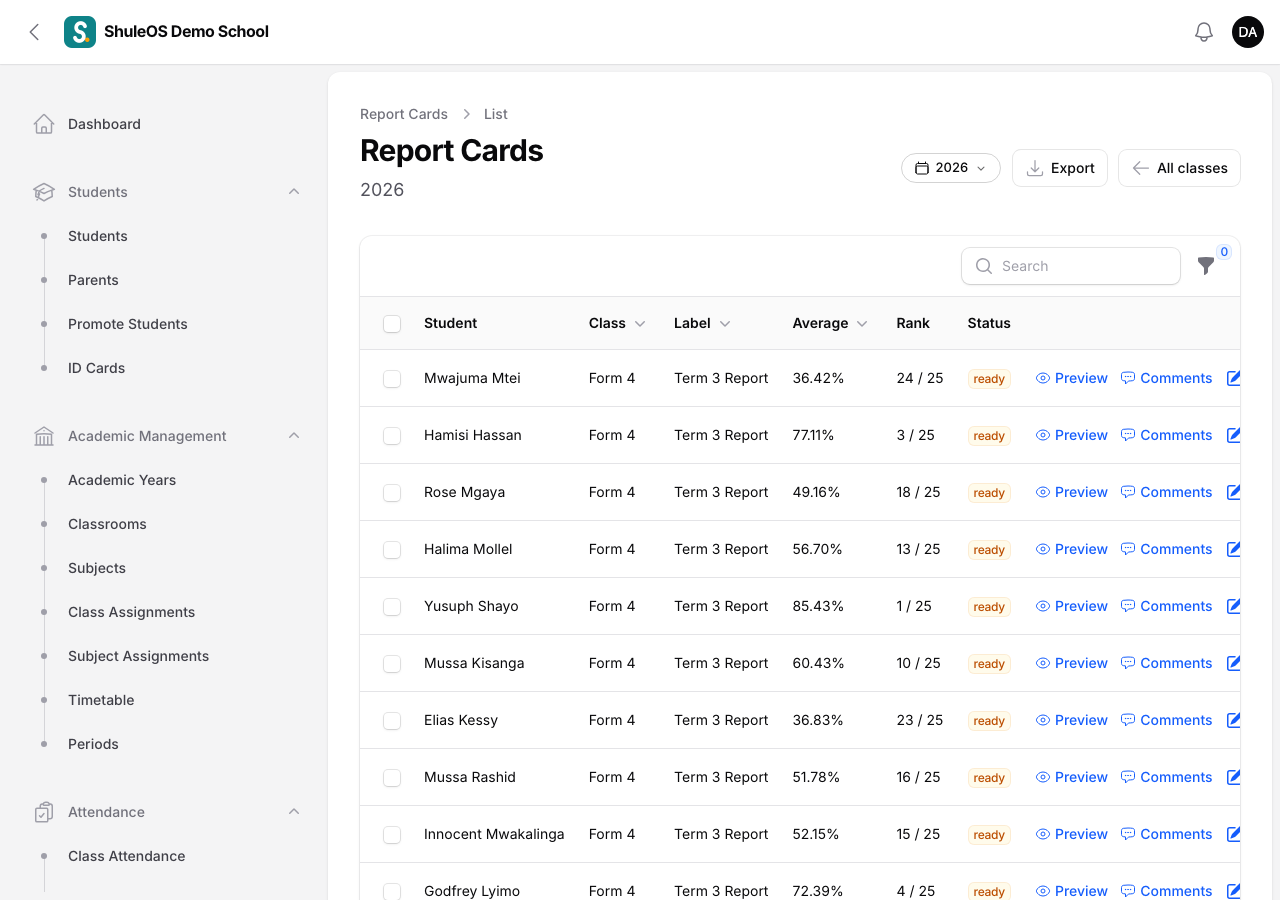Viewport: 1280px width, 900px height.
Task: Open Class Attendance in sidebar
Action: 127,856
